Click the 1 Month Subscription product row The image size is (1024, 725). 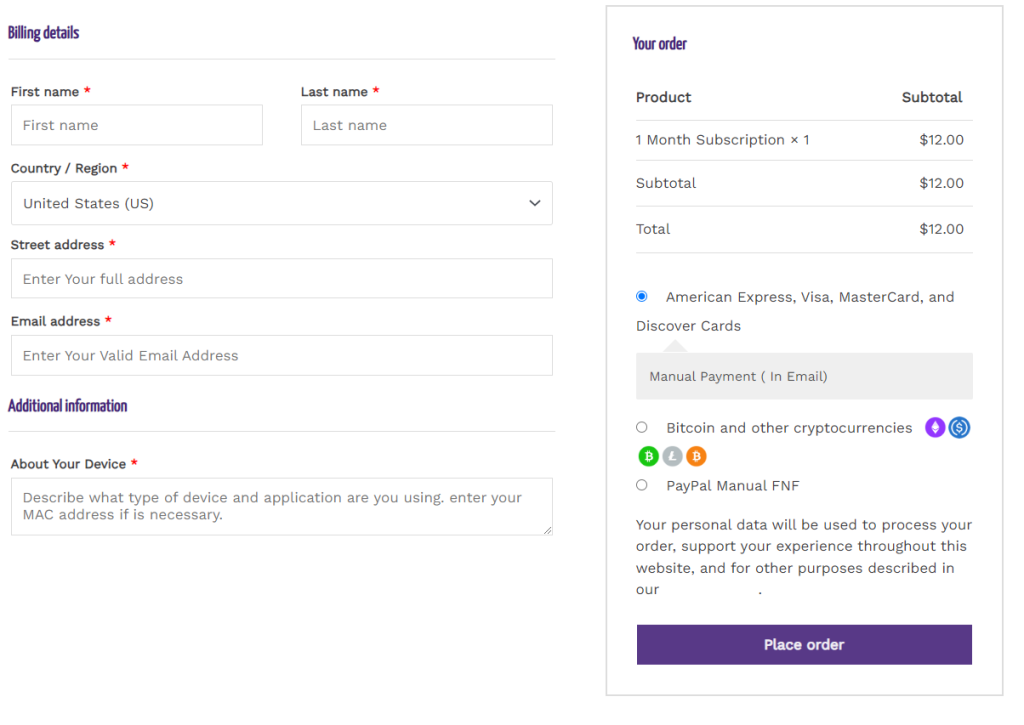click(x=723, y=140)
